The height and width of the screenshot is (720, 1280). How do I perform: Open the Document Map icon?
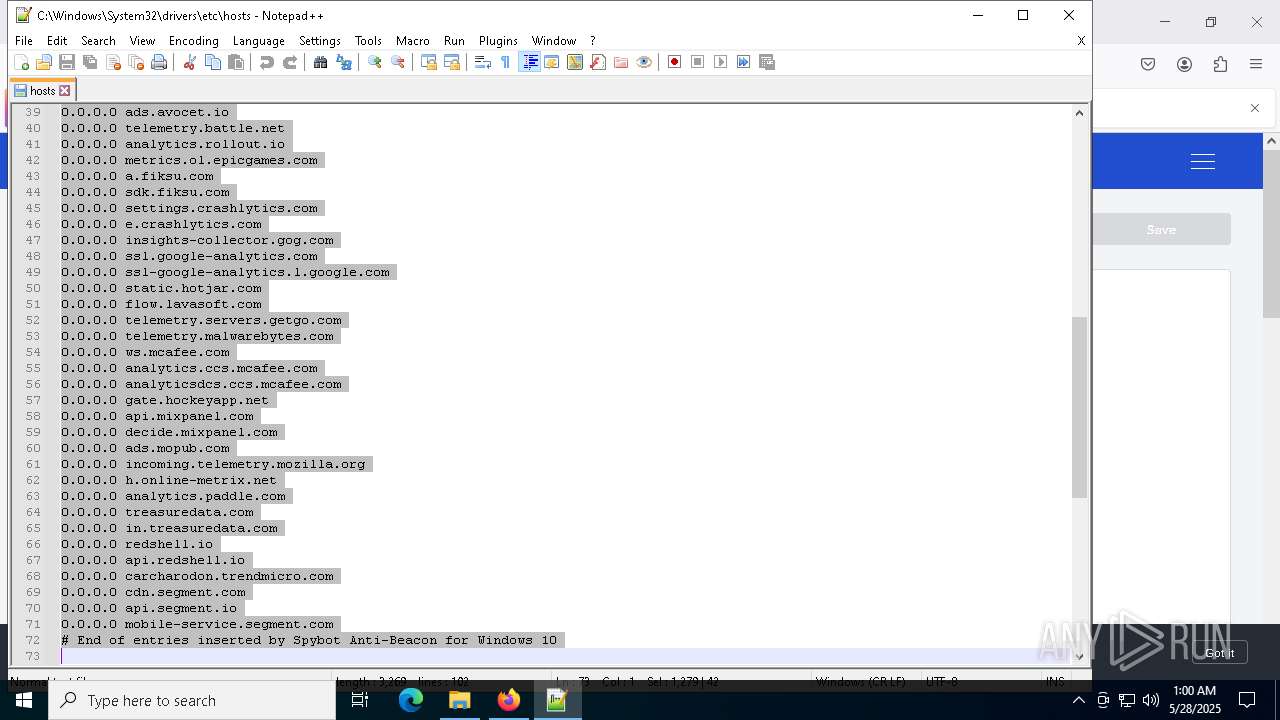coord(575,62)
